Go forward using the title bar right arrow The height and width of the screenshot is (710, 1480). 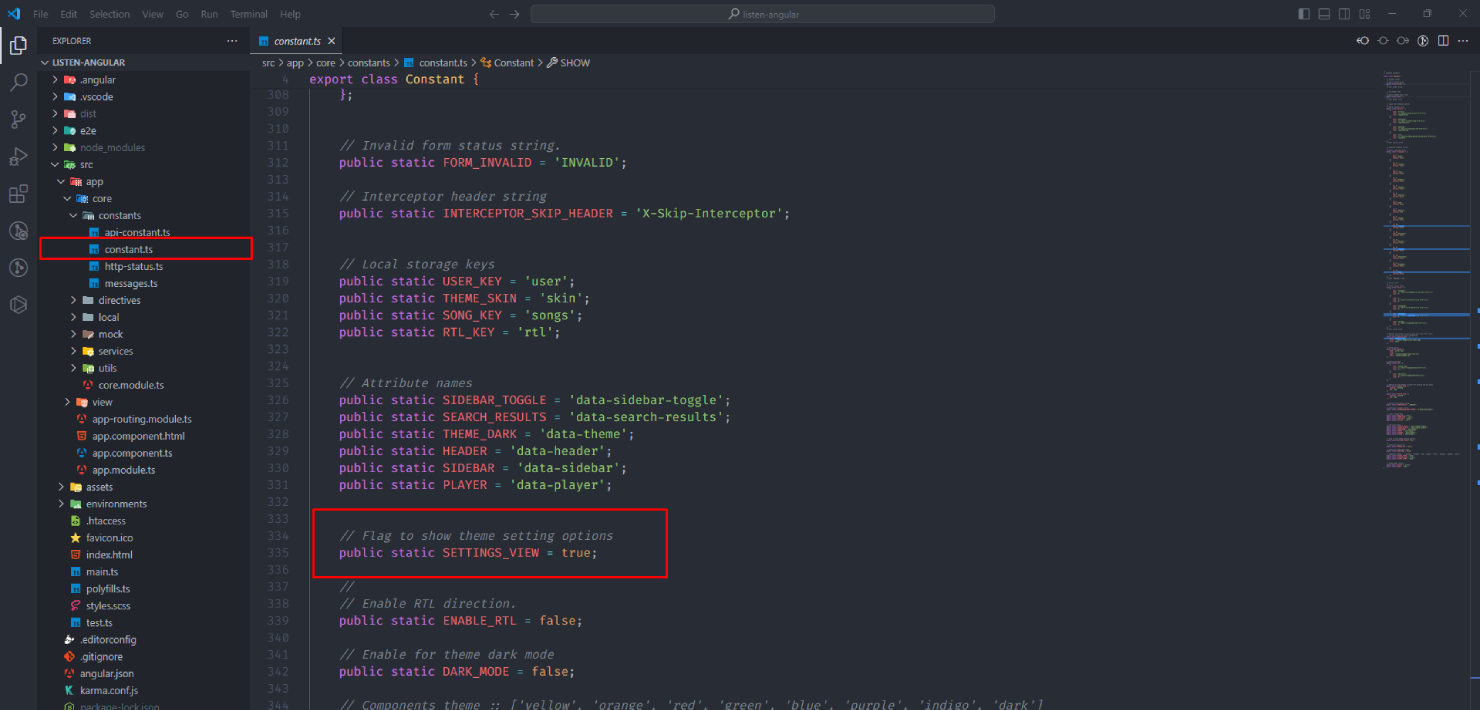(514, 14)
